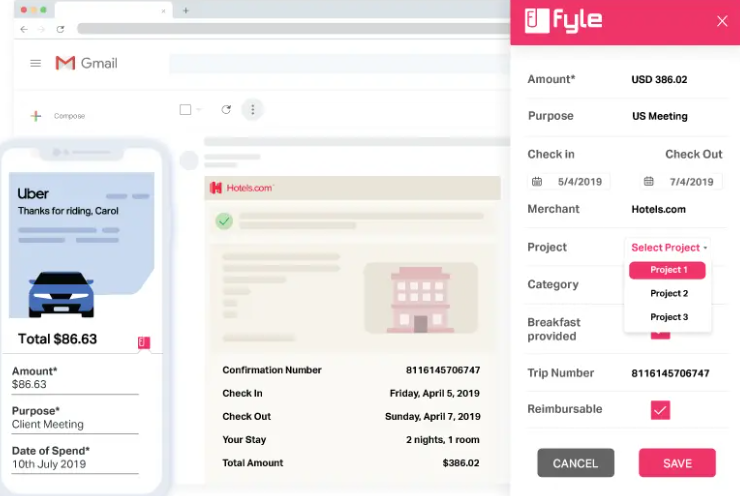Click Friday, April 5, 2019 check-in date
Image resolution: width=740 pixels, height=496 pixels.
click(x=435, y=394)
